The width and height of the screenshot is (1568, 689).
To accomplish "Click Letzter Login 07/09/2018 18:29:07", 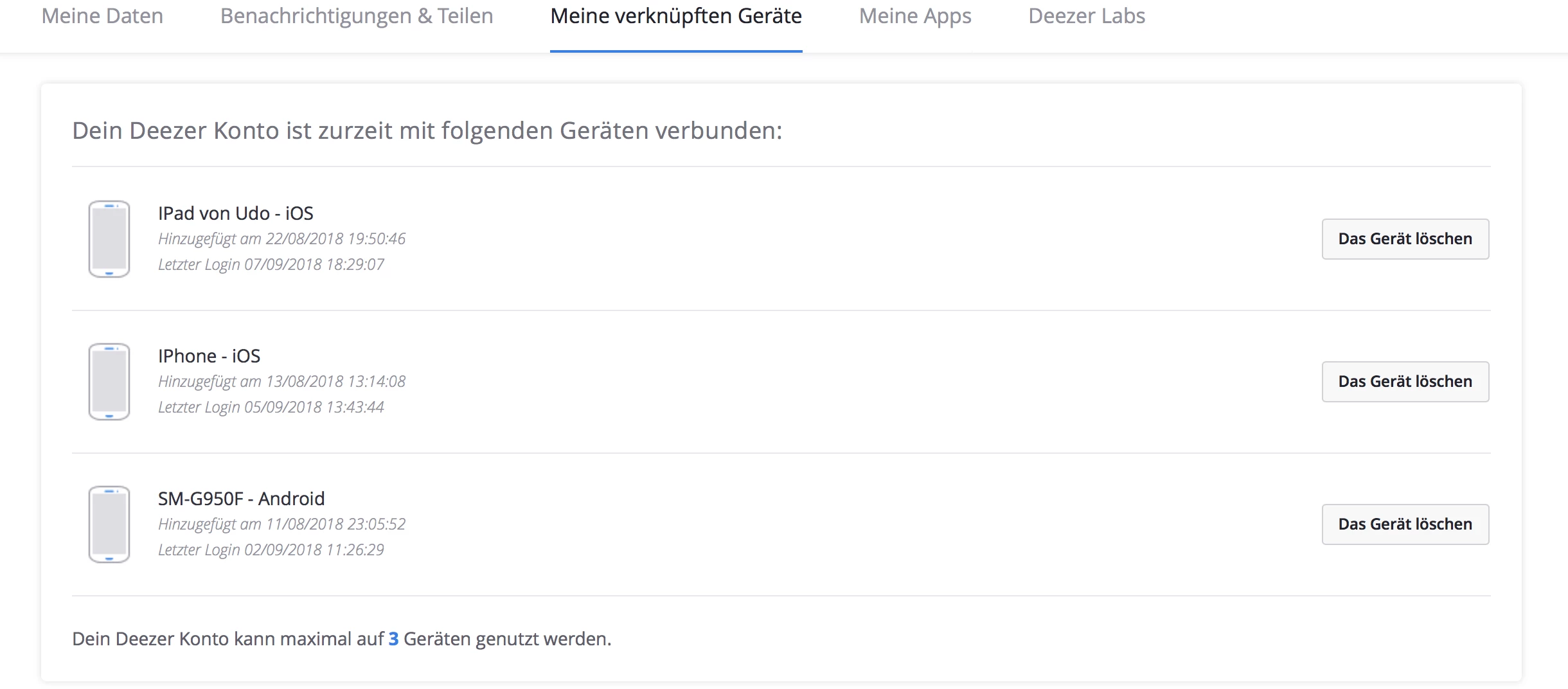I will (x=271, y=265).
